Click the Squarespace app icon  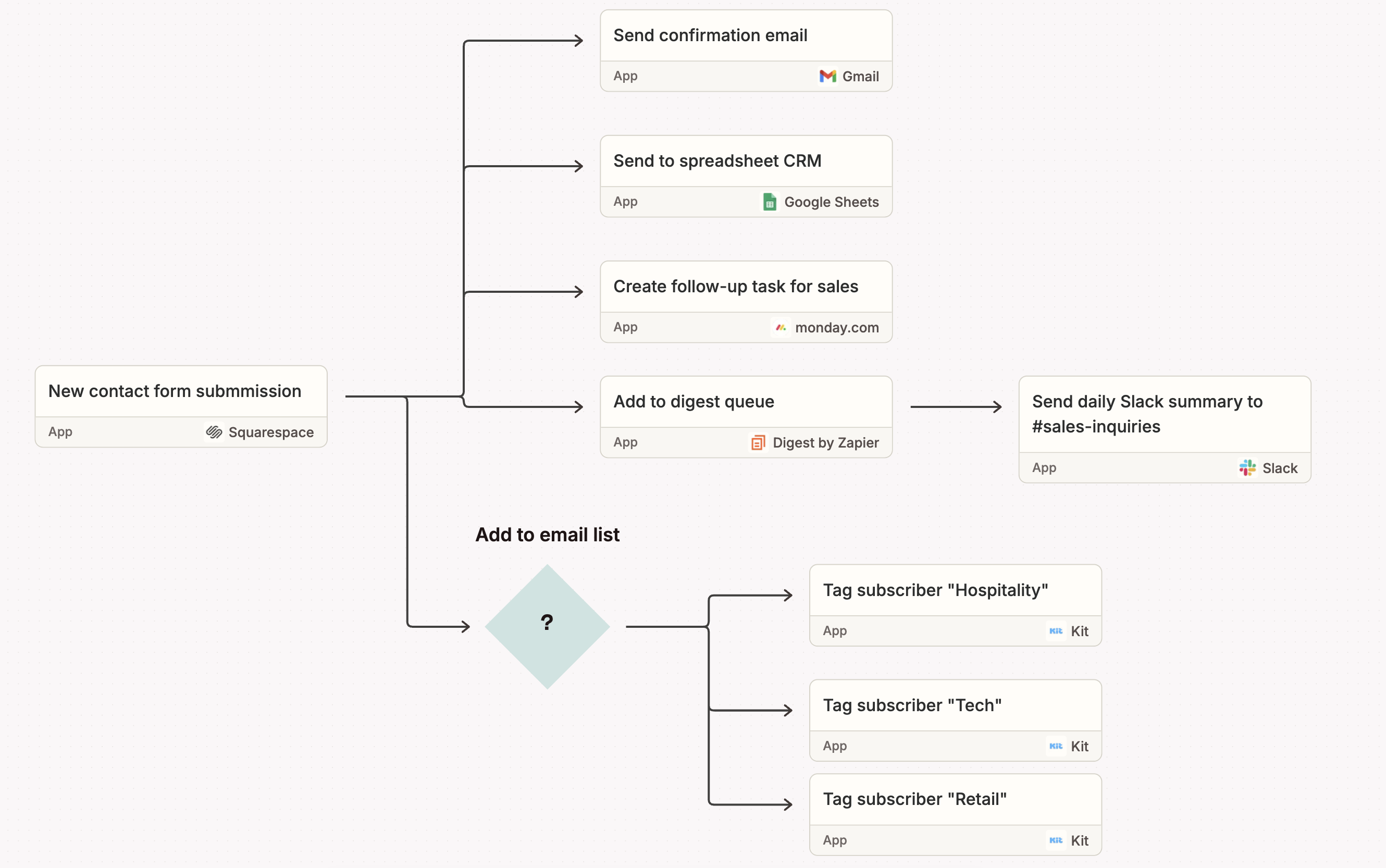[x=214, y=432]
